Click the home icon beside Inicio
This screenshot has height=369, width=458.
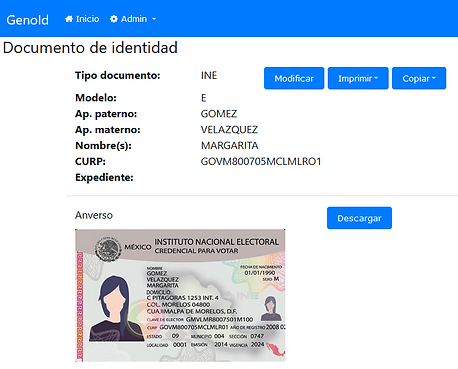click(x=69, y=19)
